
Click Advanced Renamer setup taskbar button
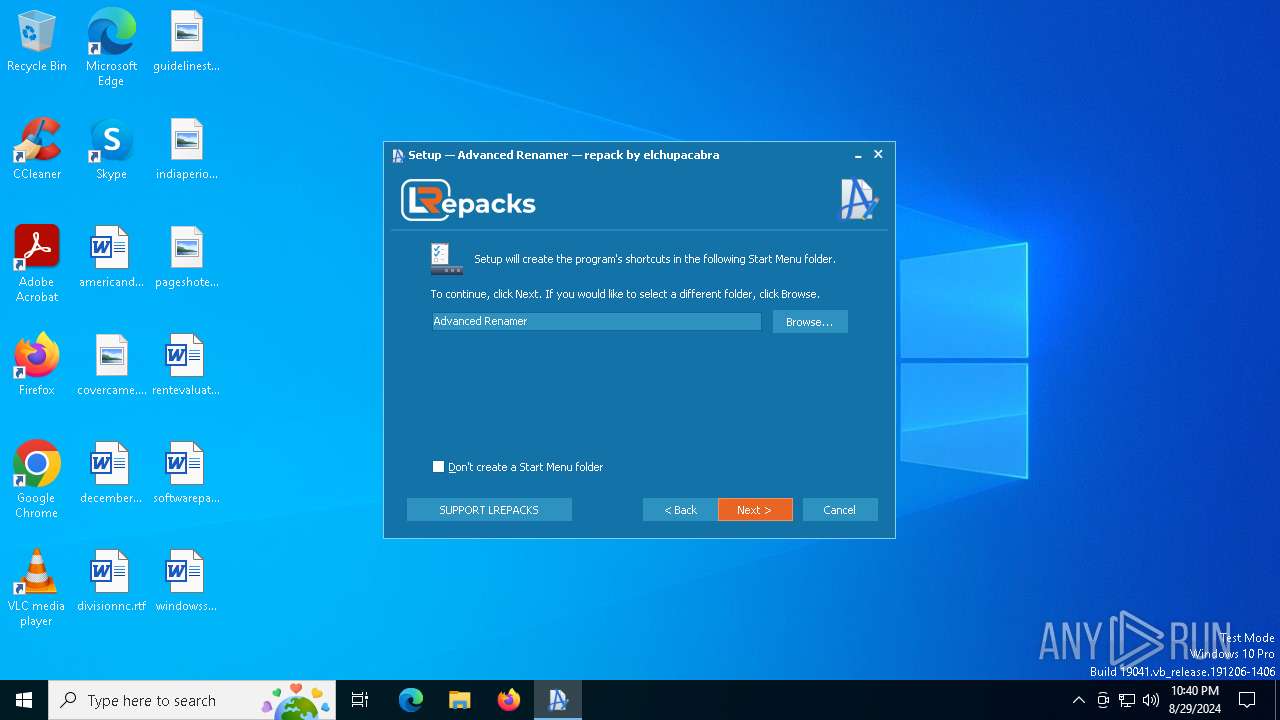pyautogui.click(x=558, y=700)
